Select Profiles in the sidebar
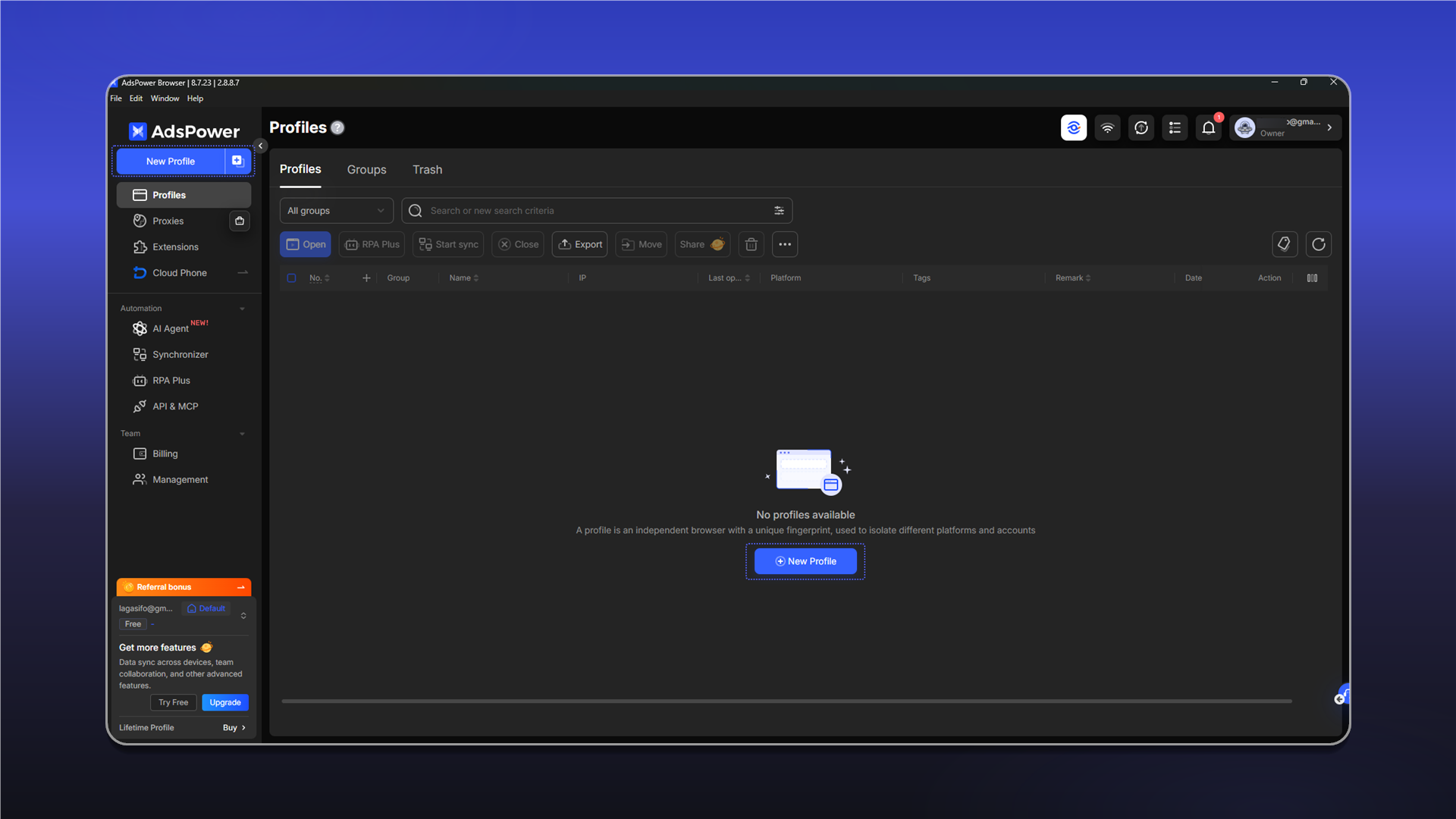 [x=184, y=195]
